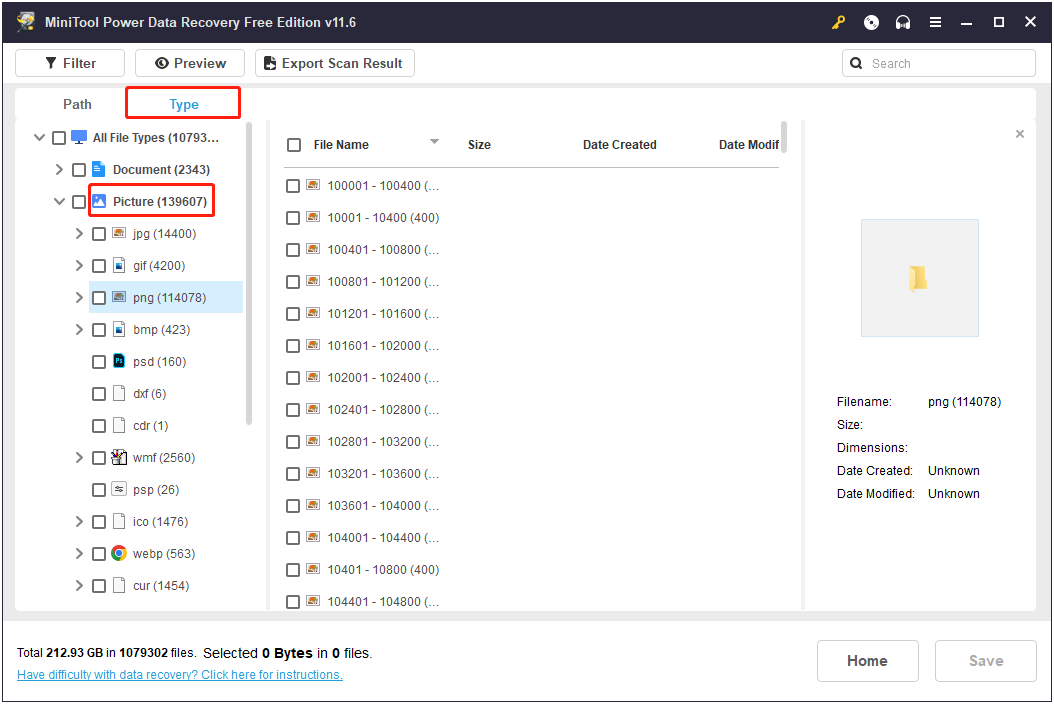This screenshot has width=1054, height=704.
Task: Sort by Date Created column header
Action: [620, 145]
